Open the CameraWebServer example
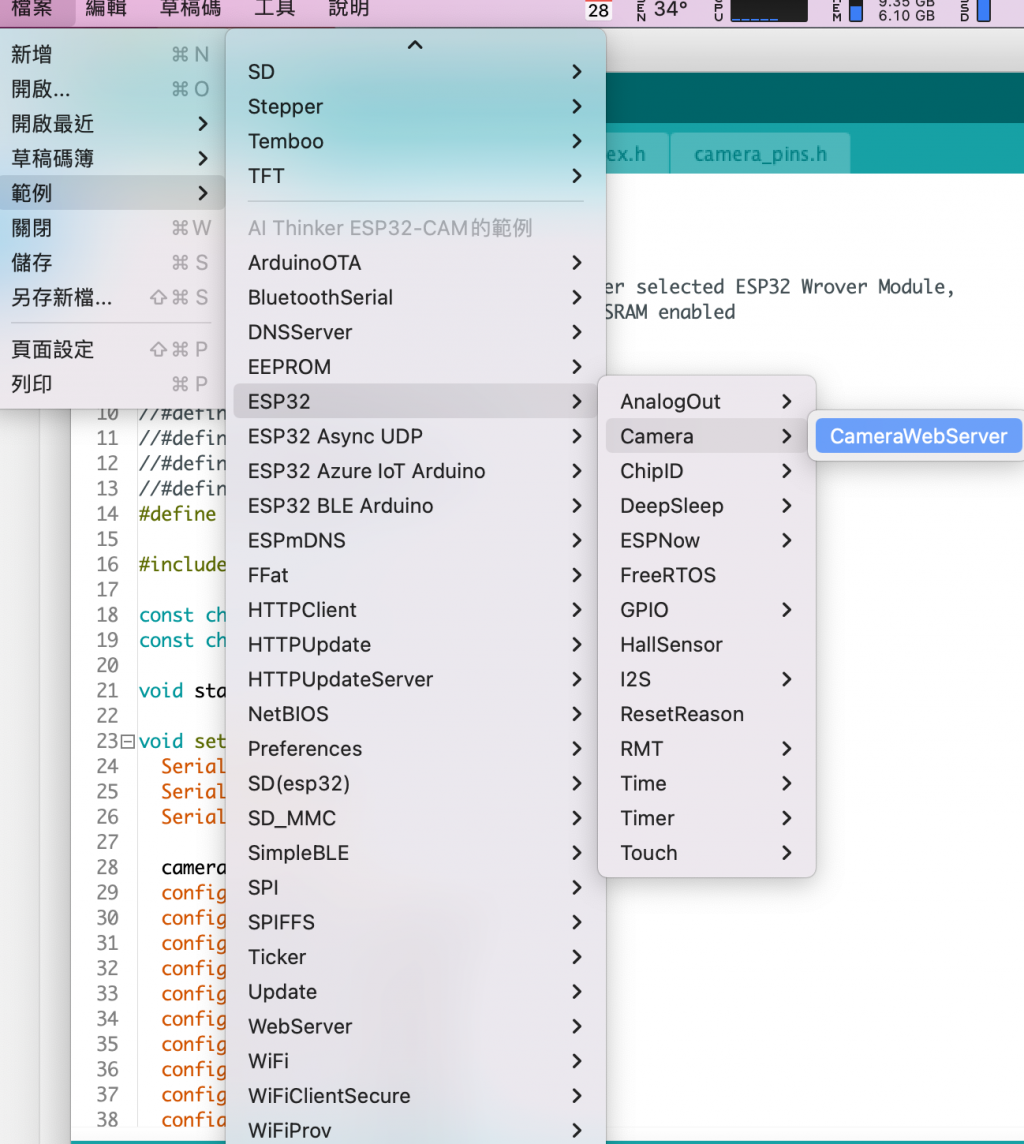 918,436
